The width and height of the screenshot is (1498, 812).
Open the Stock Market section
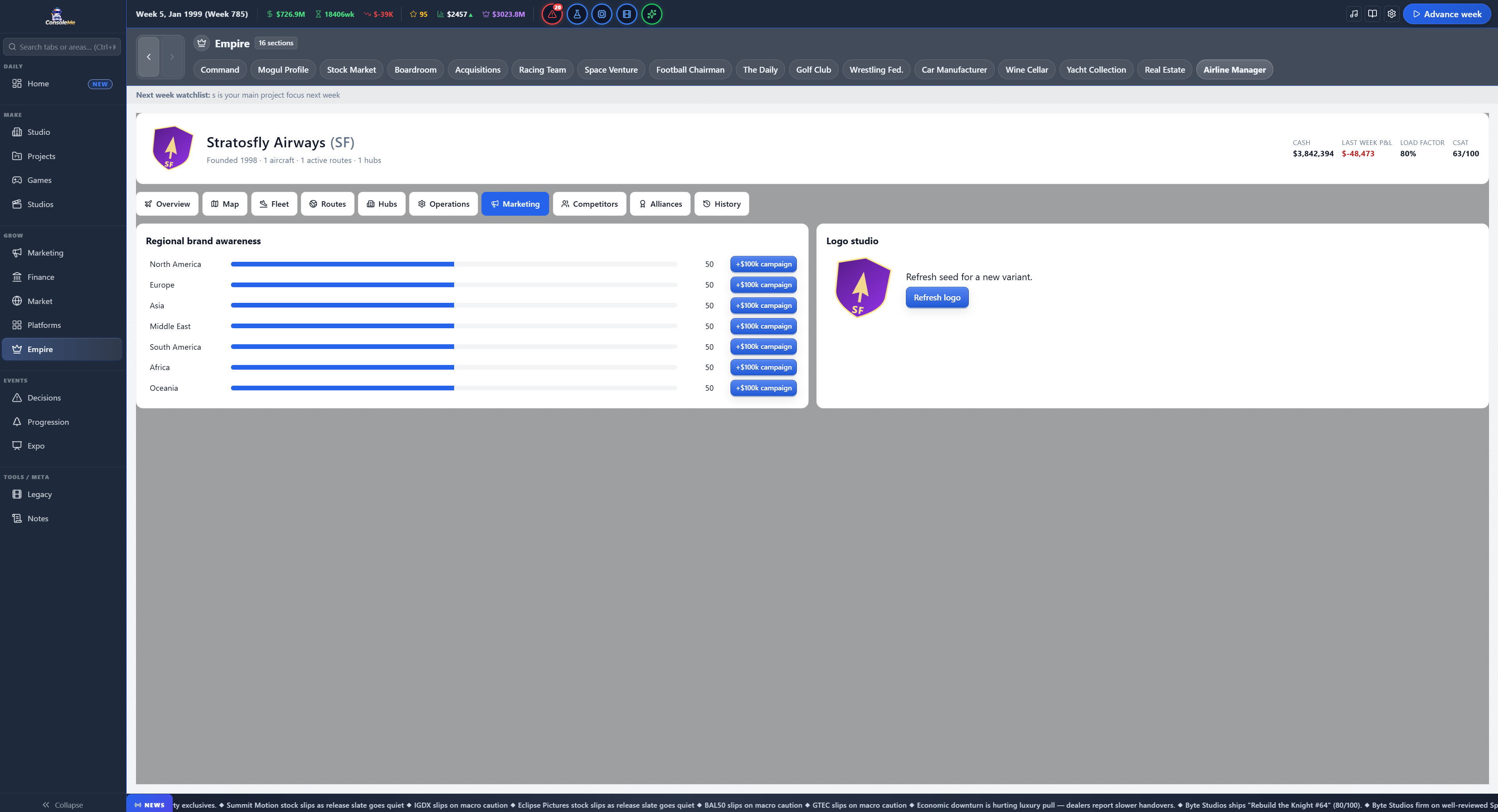click(351, 70)
